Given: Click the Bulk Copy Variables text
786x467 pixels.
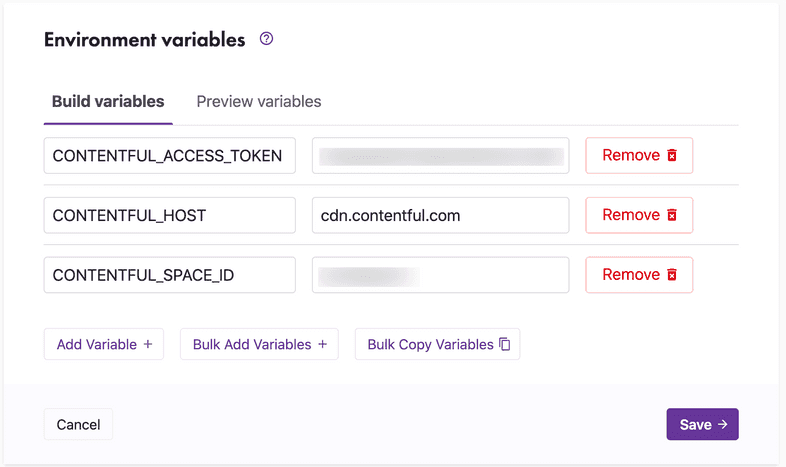Looking at the screenshot, I should (x=430, y=344).
